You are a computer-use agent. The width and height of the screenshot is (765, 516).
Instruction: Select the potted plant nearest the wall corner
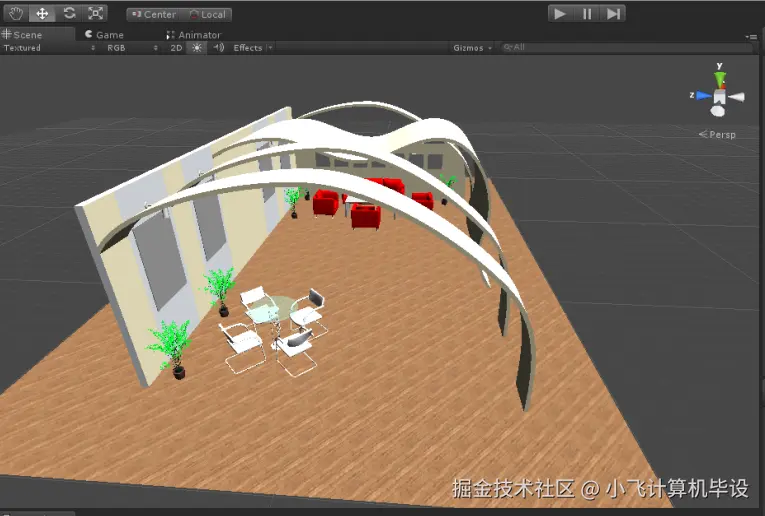(x=171, y=348)
